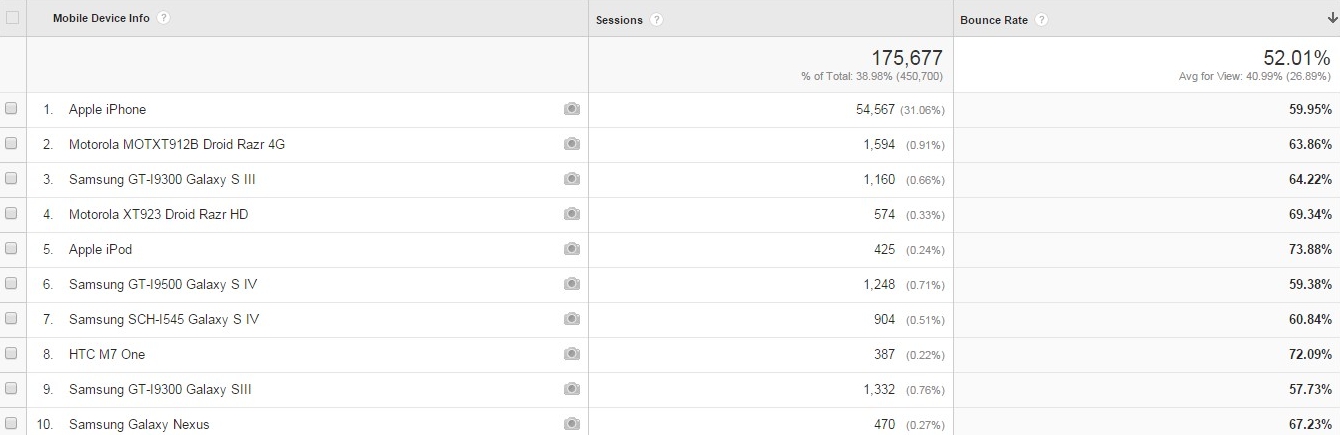Viewport: 1340px width, 435px height.
Task: Open Samsung GT-I9500 Galaxy S IV link
Action: (x=163, y=284)
